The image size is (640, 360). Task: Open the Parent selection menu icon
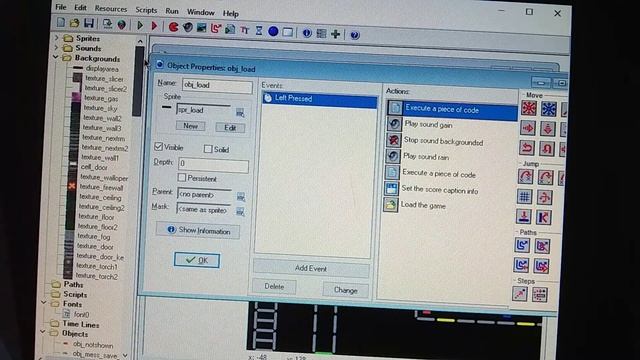click(241, 197)
